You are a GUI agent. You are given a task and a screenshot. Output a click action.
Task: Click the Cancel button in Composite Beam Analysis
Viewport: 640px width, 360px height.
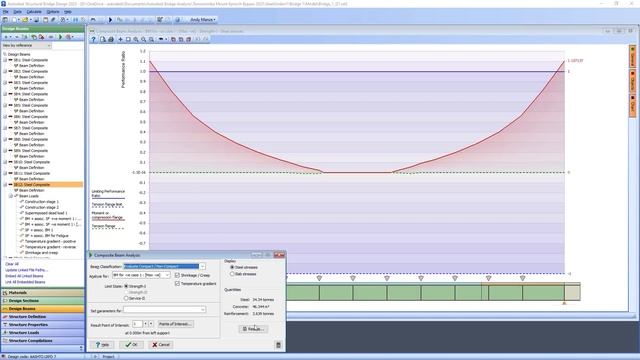pos(161,345)
